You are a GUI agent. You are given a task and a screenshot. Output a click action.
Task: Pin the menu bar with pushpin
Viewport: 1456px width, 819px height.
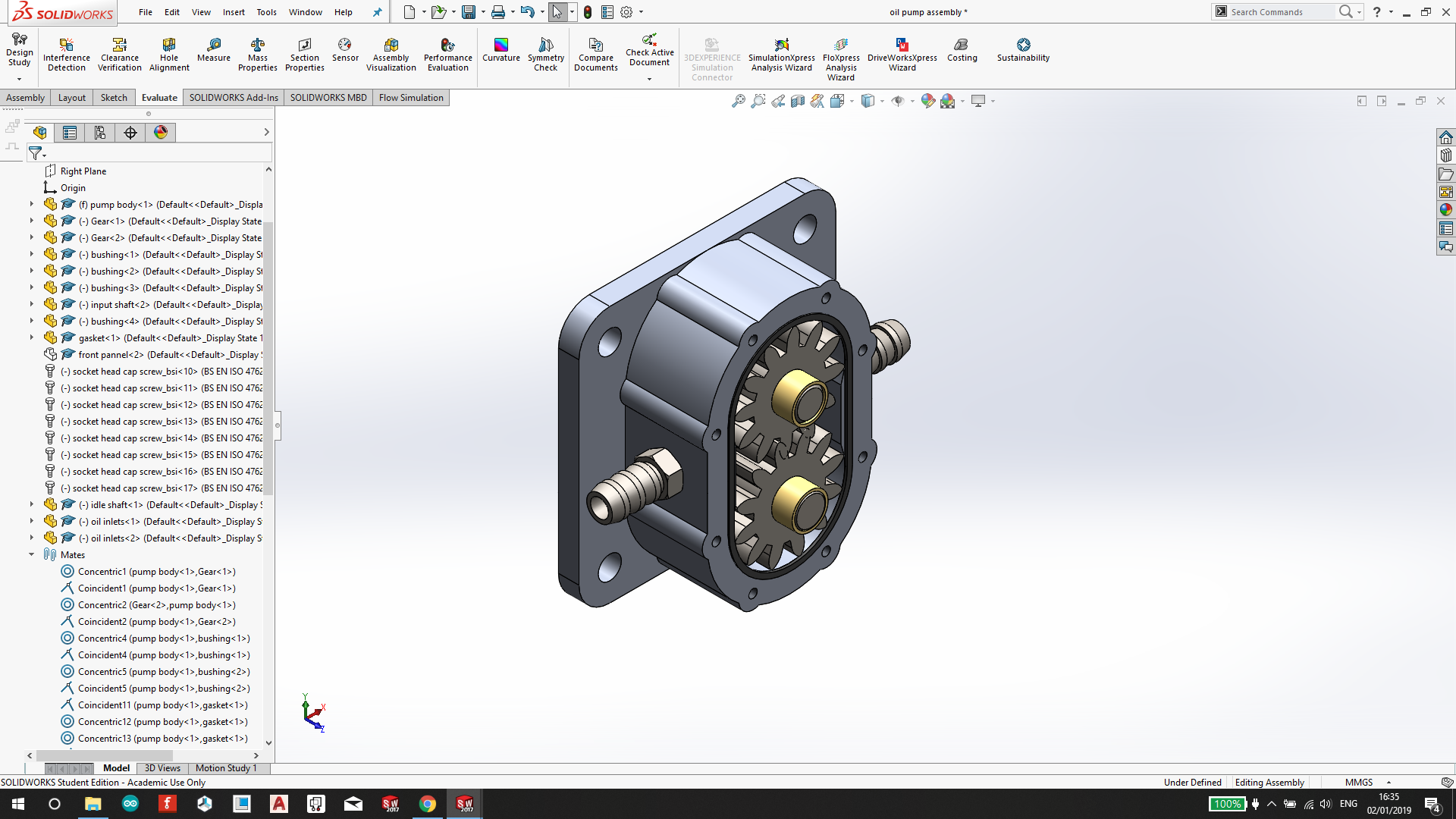(377, 12)
